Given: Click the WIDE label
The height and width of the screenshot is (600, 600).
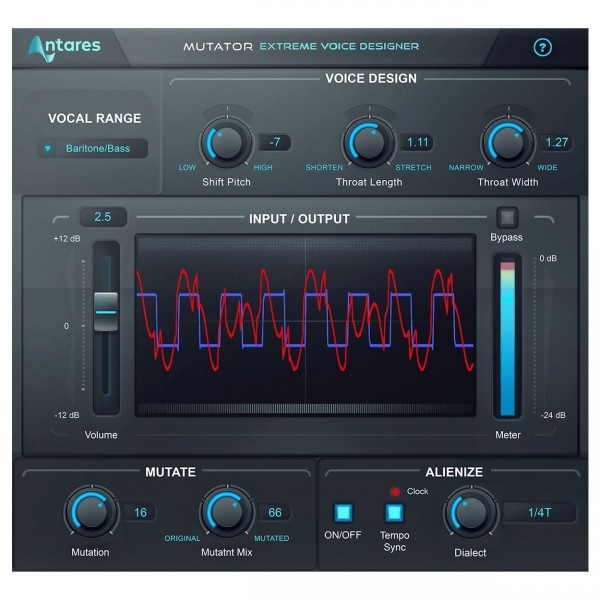Looking at the screenshot, I should pos(547,168).
